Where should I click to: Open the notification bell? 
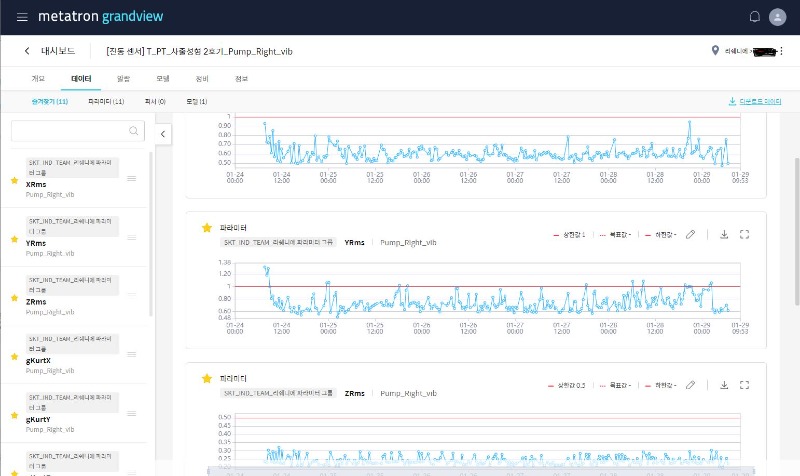(x=755, y=17)
